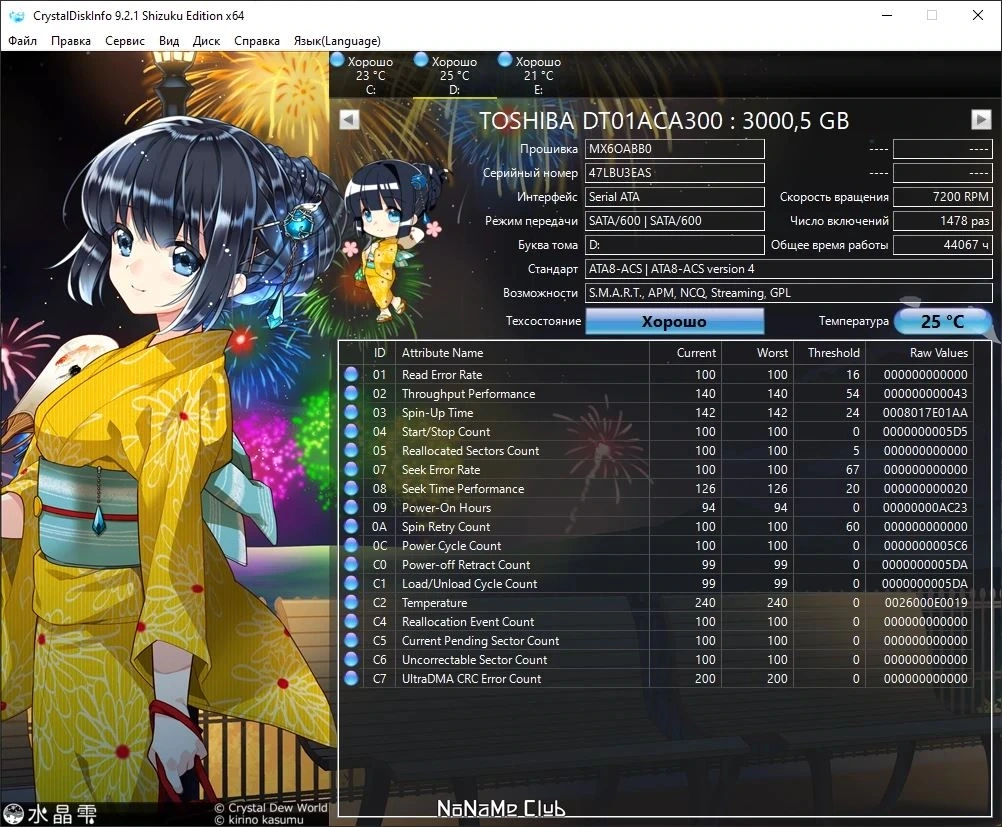Open the Правка menu
The image size is (1002, 827).
click(x=71, y=41)
